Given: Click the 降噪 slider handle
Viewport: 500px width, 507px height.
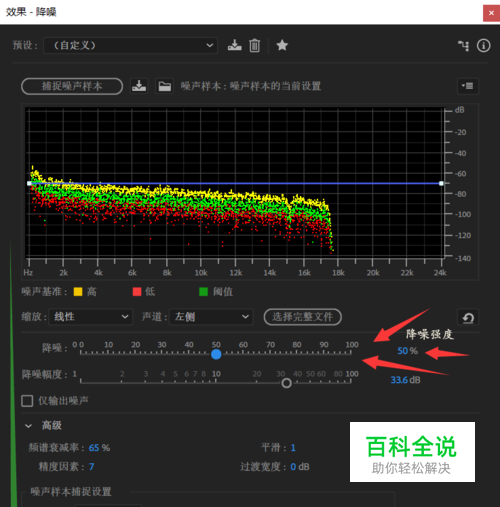Looking at the screenshot, I should [216, 354].
